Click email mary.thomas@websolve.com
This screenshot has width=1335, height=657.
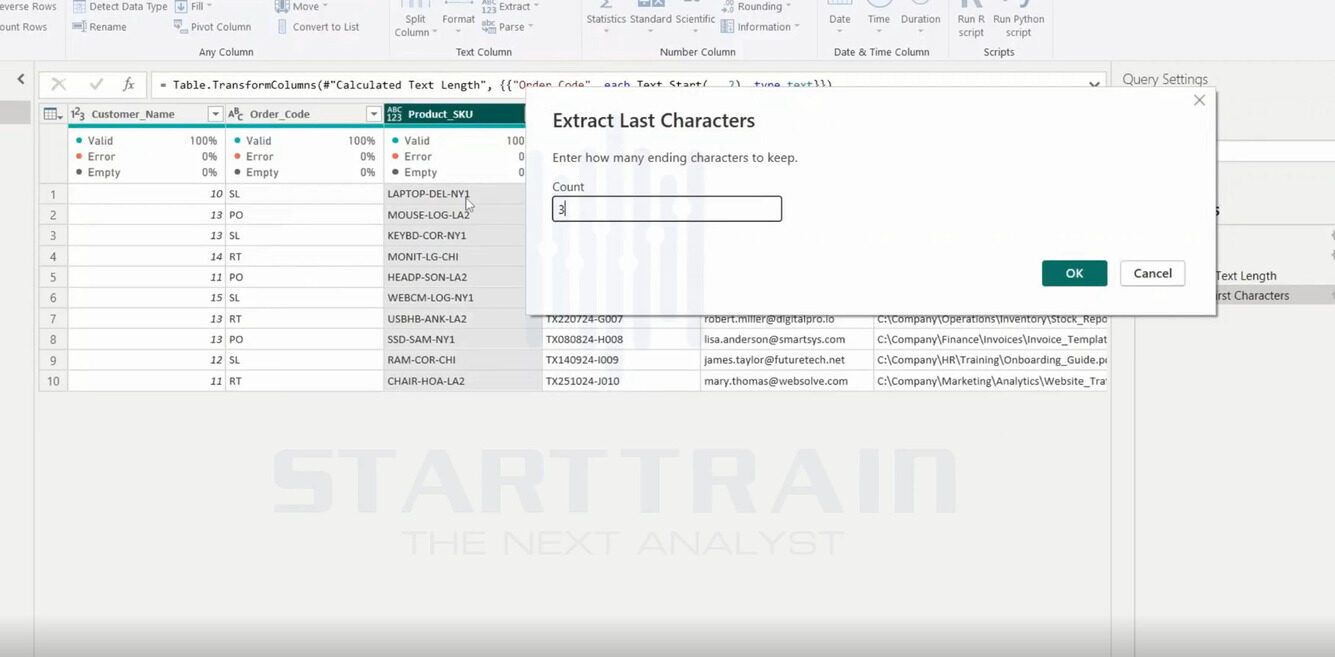pyautogui.click(x=776, y=381)
